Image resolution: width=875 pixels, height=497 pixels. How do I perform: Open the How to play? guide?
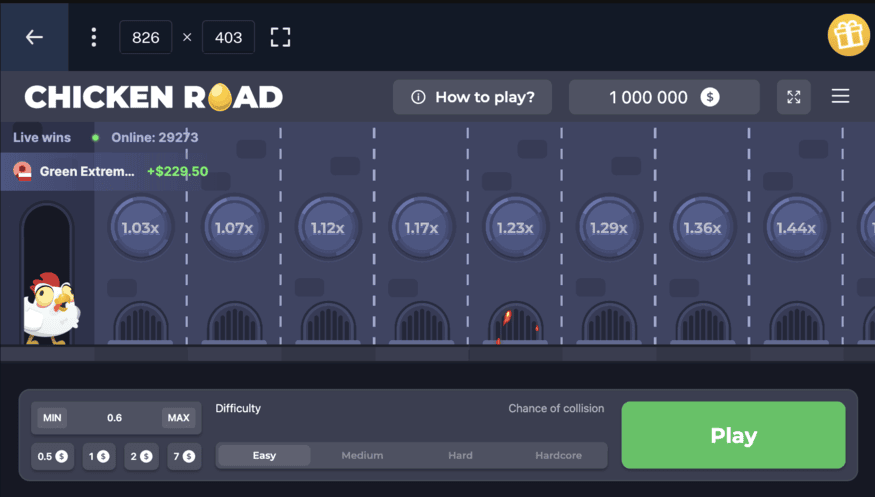pos(472,97)
